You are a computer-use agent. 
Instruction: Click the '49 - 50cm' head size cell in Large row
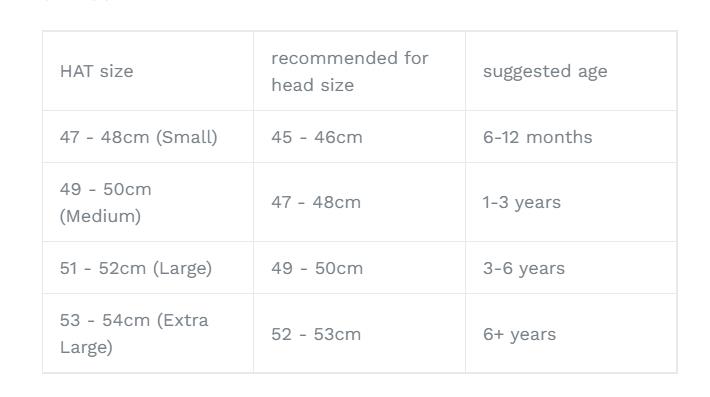click(x=360, y=268)
